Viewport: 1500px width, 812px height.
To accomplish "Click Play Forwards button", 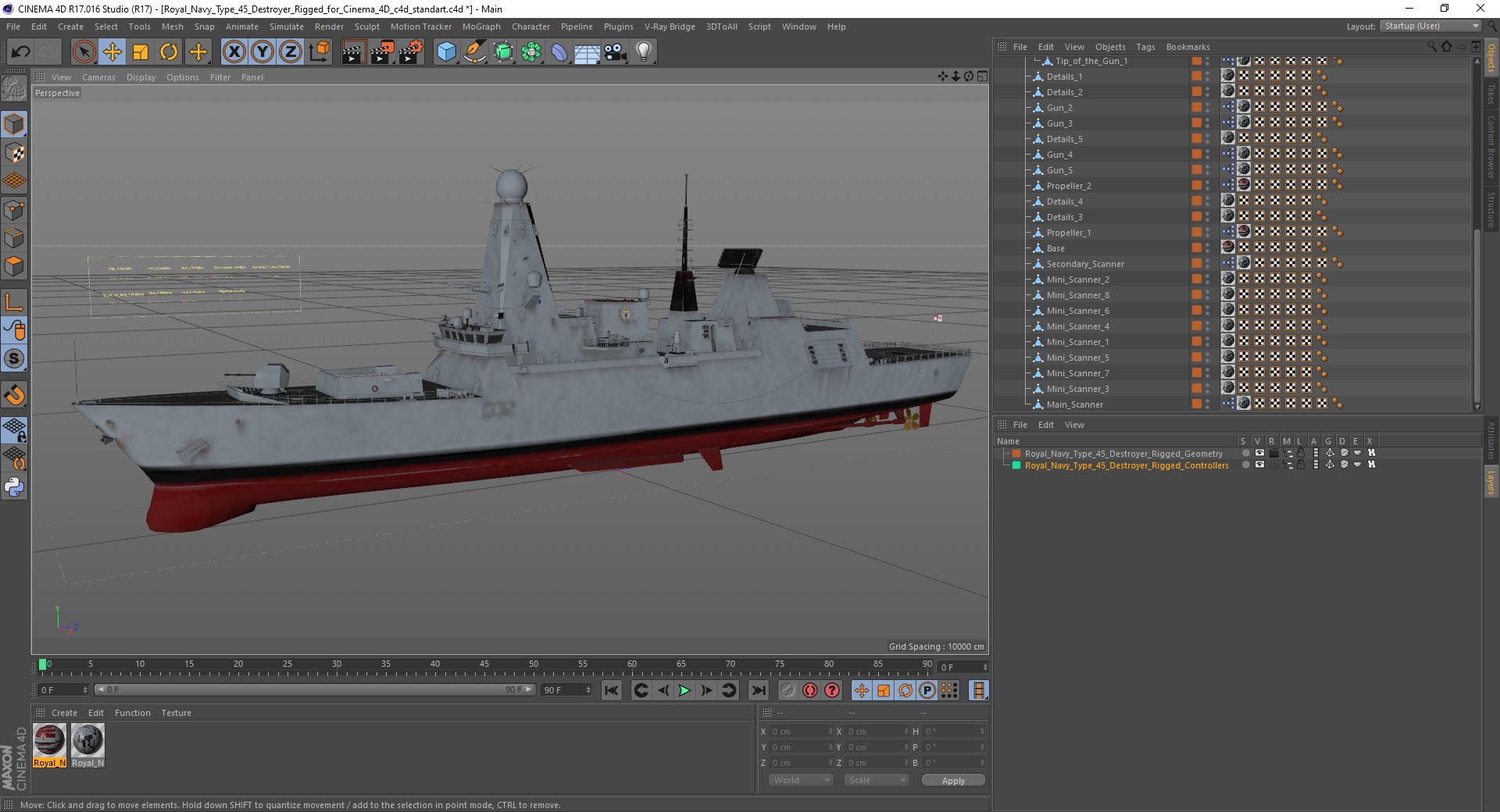I will coord(684,690).
